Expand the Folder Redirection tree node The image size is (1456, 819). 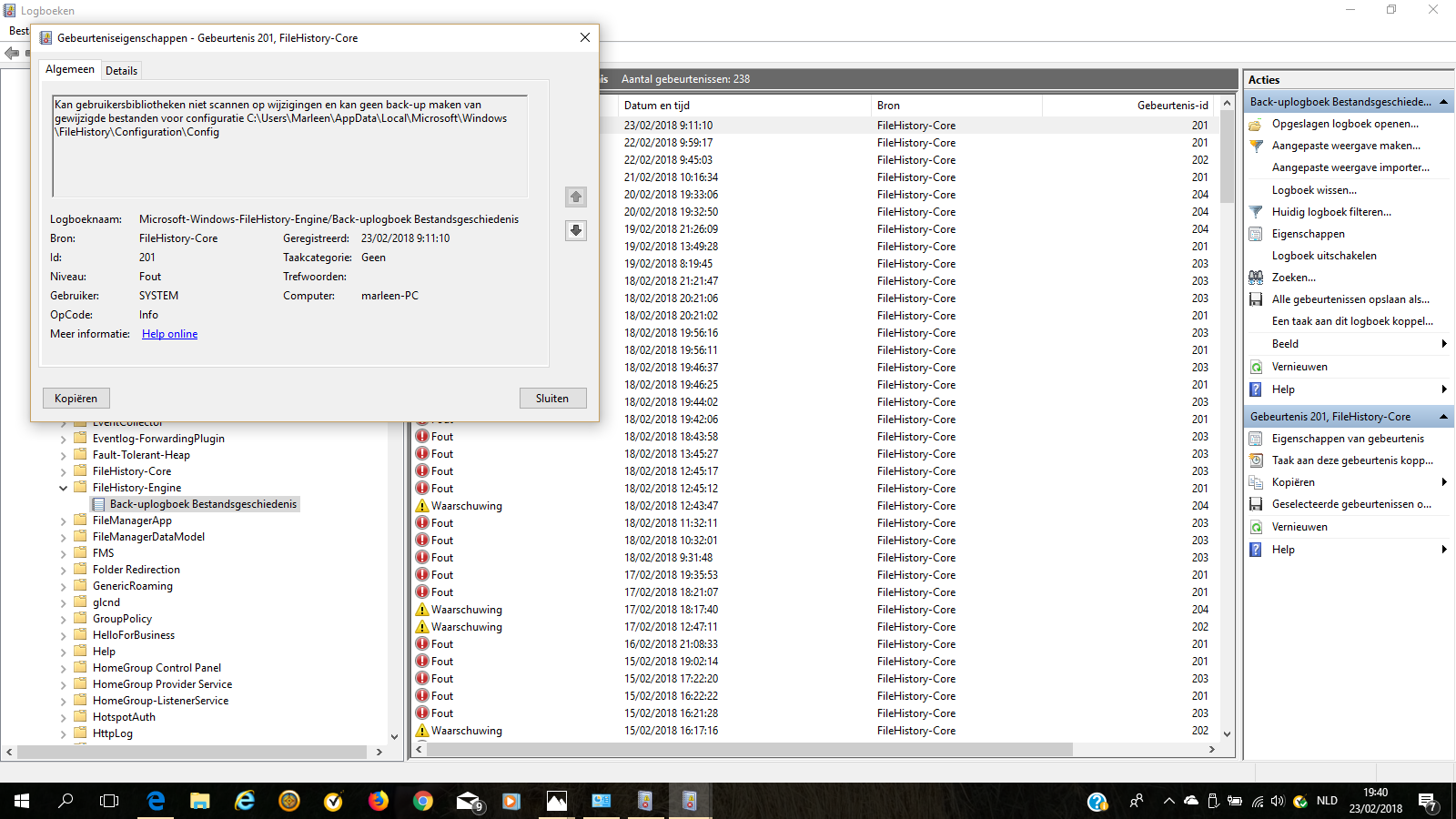64,570
